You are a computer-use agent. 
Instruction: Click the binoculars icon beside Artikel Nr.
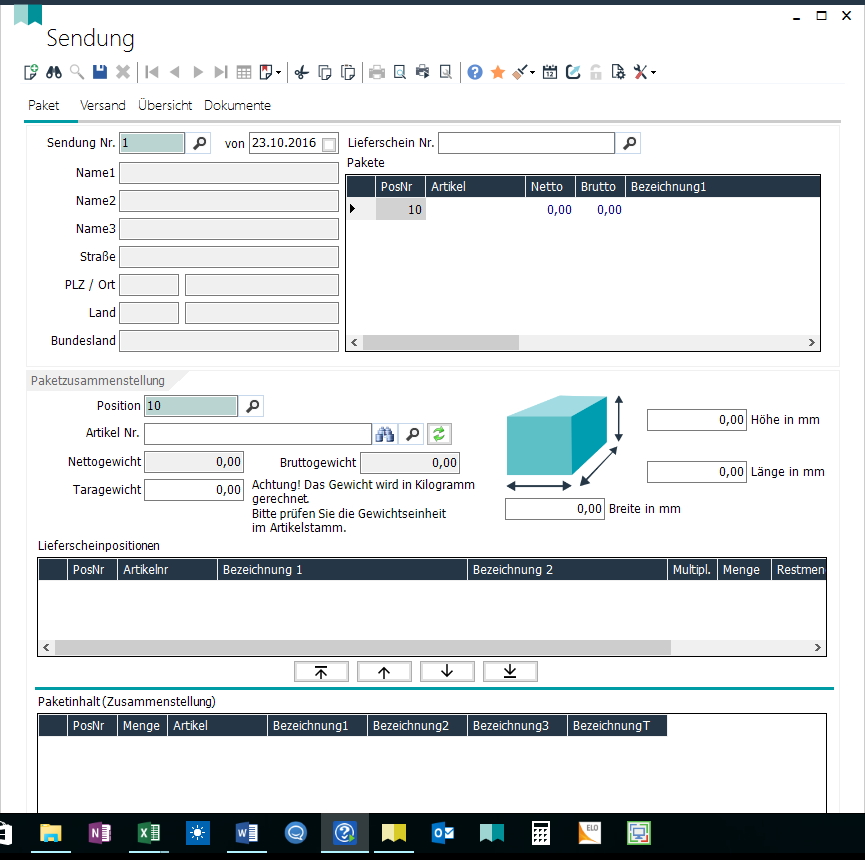coord(385,434)
